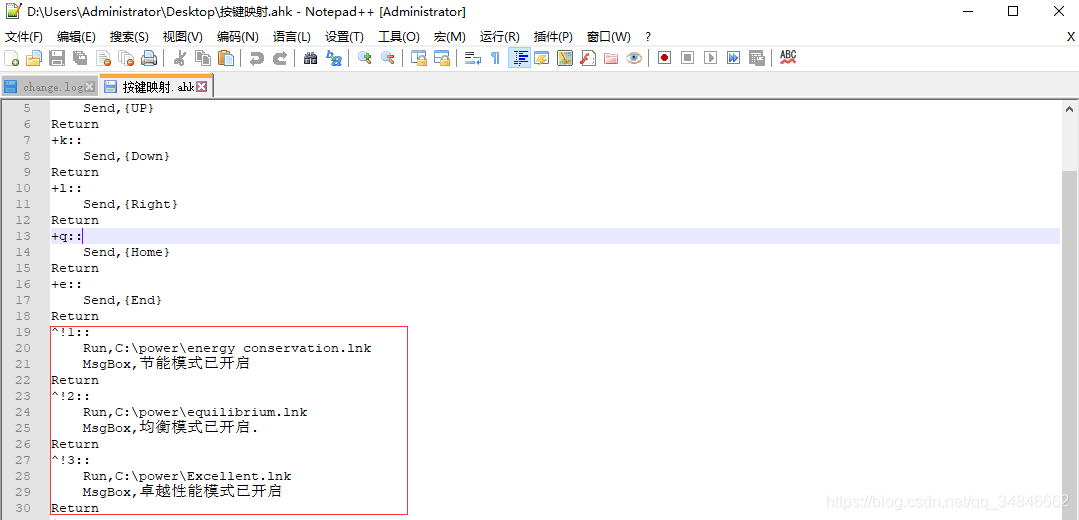The height and width of the screenshot is (520, 1079).
Task: Click the New file toolbar icon
Action: (x=12, y=58)
